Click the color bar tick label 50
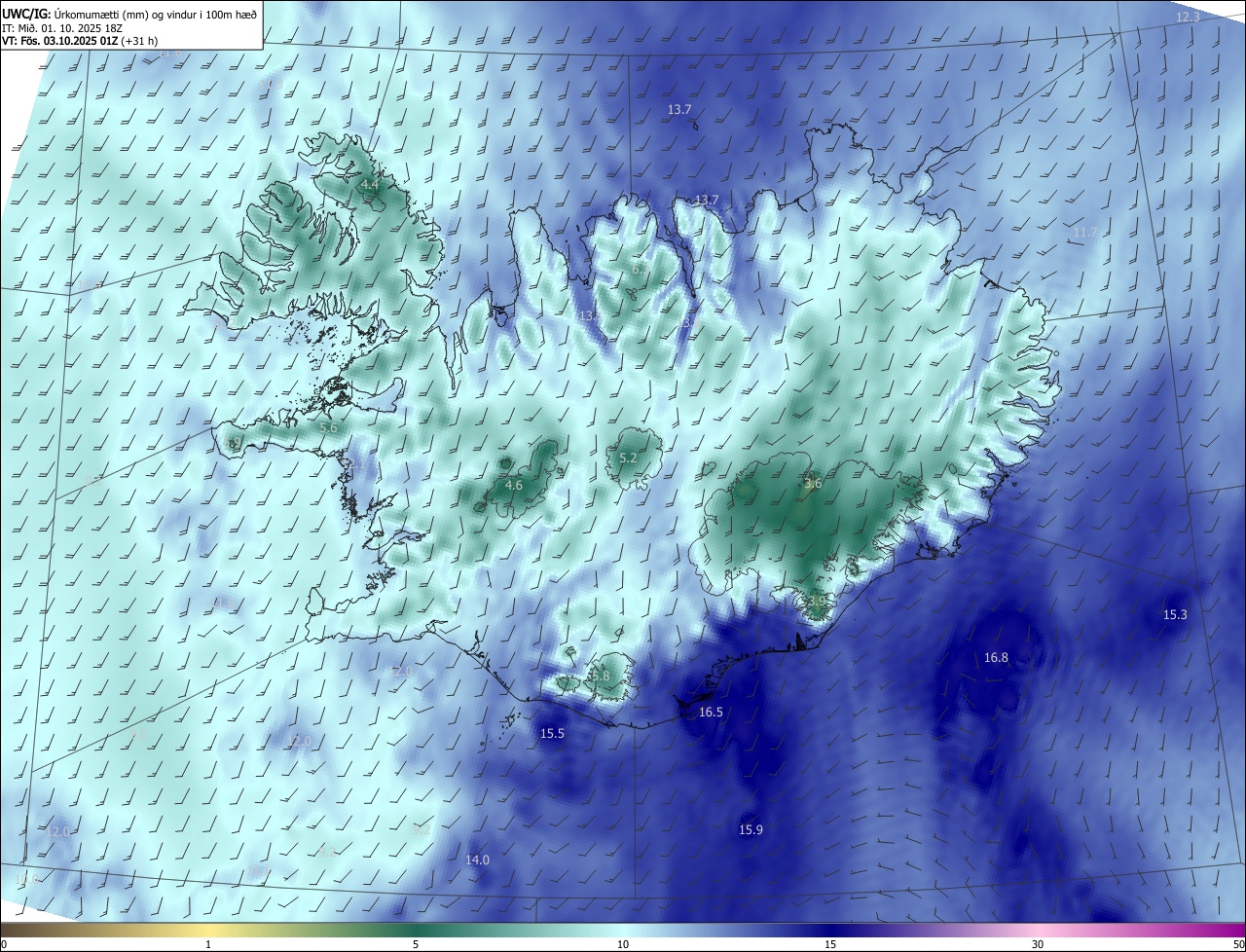Image resolution: width=1246 pixels, height=952 pixels. click(1238, 944)
